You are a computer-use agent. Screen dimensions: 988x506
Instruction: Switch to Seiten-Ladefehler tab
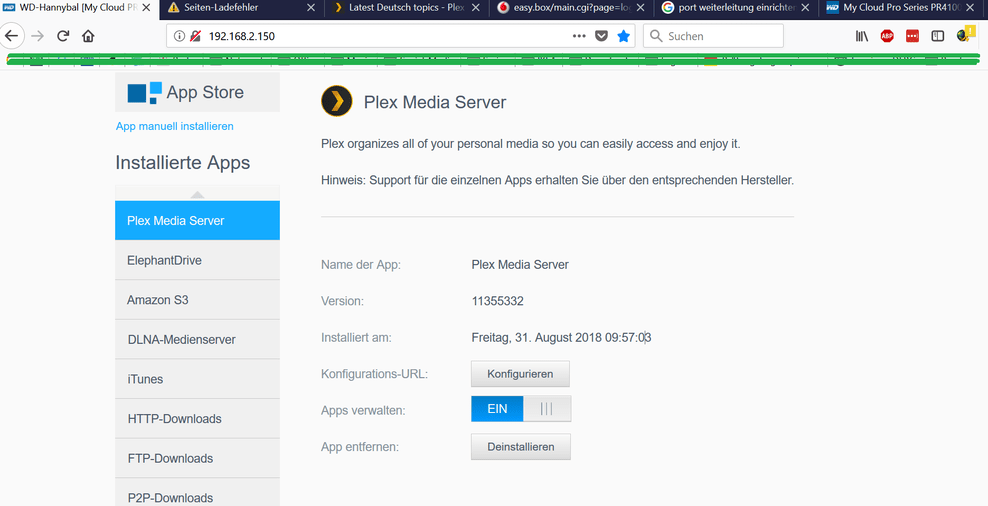coord(242,8)
